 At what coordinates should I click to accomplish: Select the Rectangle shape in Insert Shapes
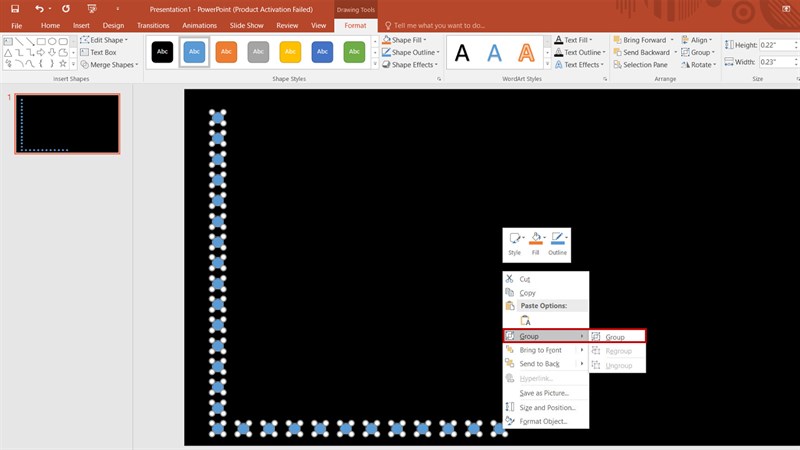[x=41, y=41]
